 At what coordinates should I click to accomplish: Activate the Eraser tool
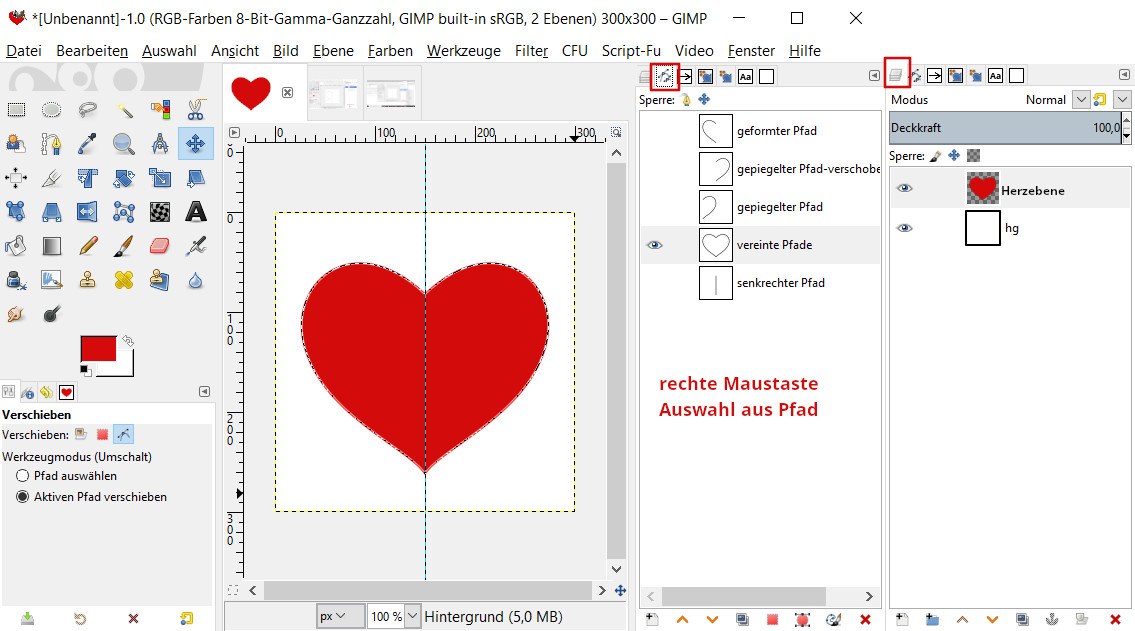coord(160,245)
